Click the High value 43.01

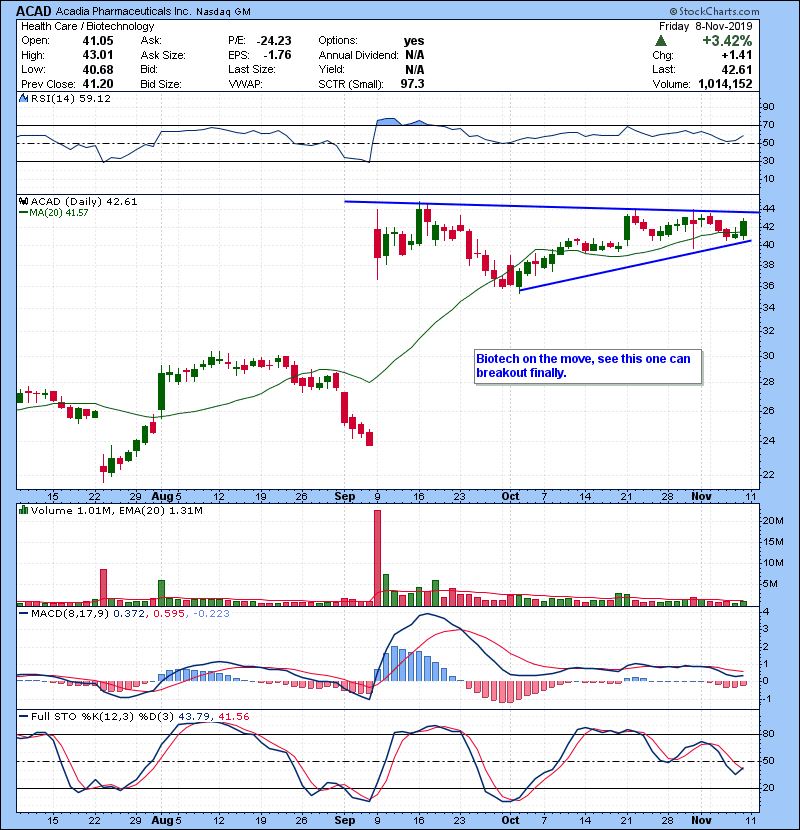98,55
